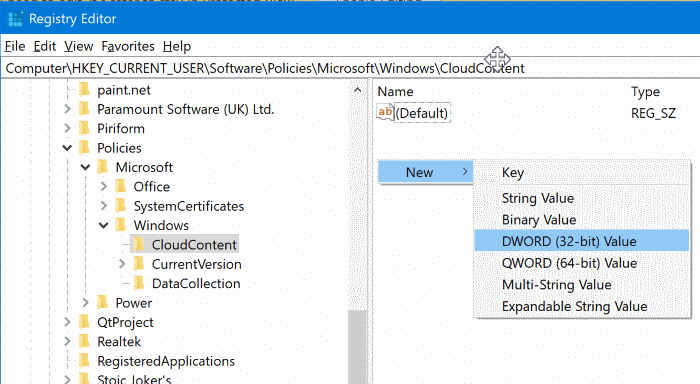Image resolution: width=700 pixels, height=384 pixels.
Task: Select the CloudContent key label
Action: [x=194, y=245]
